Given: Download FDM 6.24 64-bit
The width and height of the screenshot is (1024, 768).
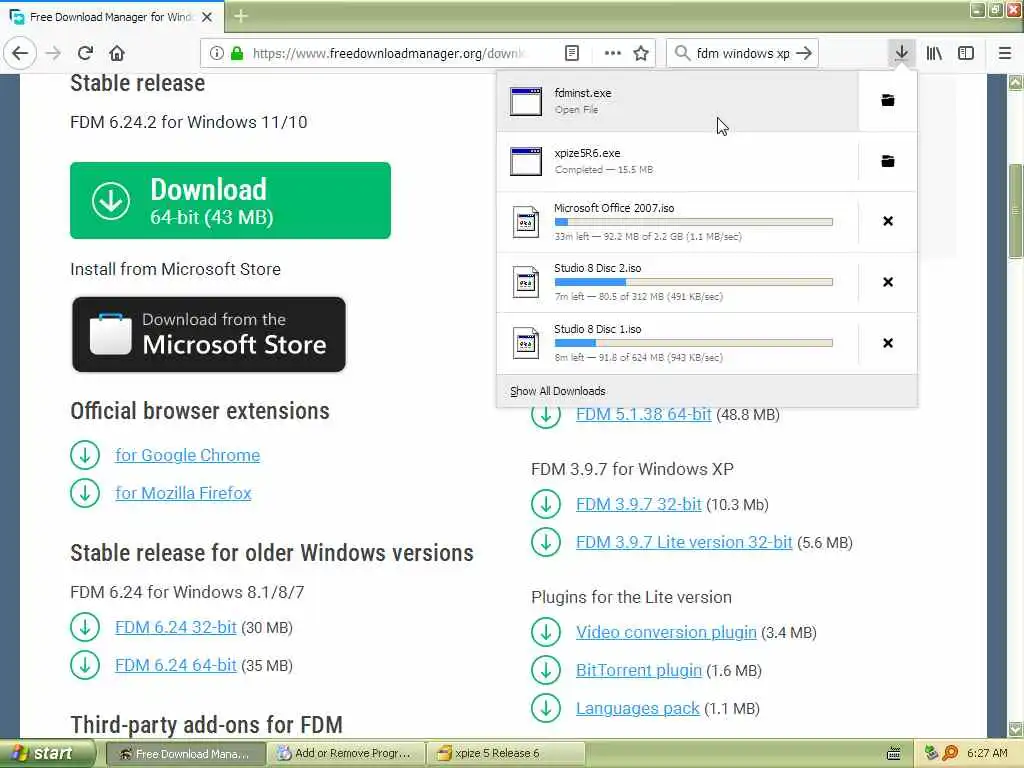Looking at the screenshot, I should point(176,665).
